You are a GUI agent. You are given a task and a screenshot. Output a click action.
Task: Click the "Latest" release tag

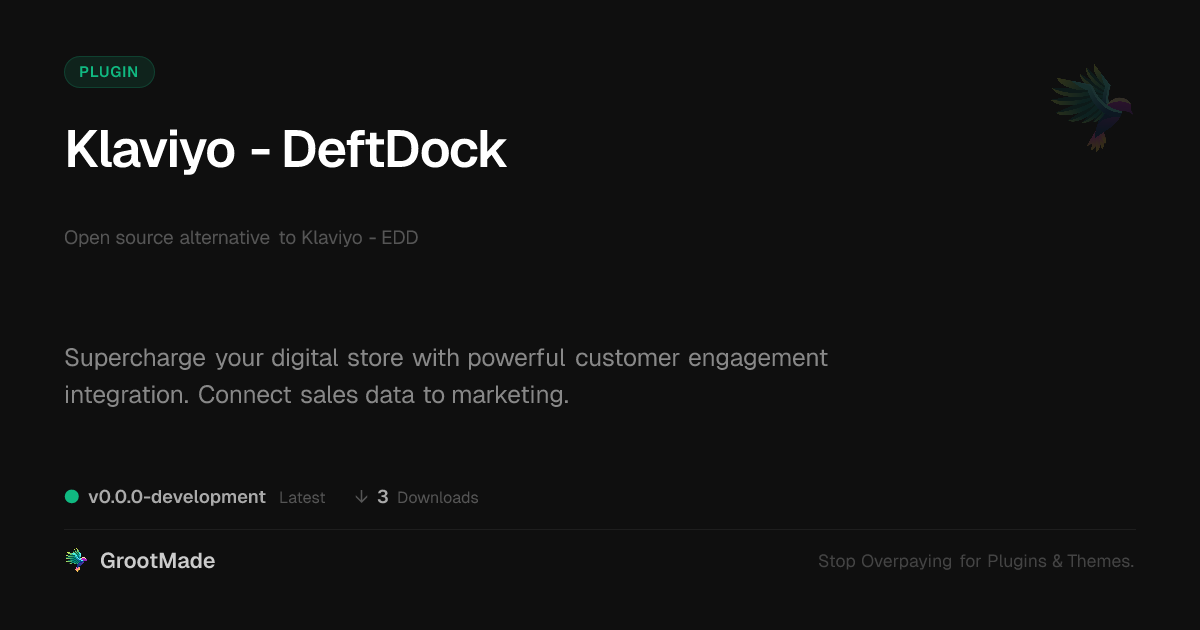point(302,498)
